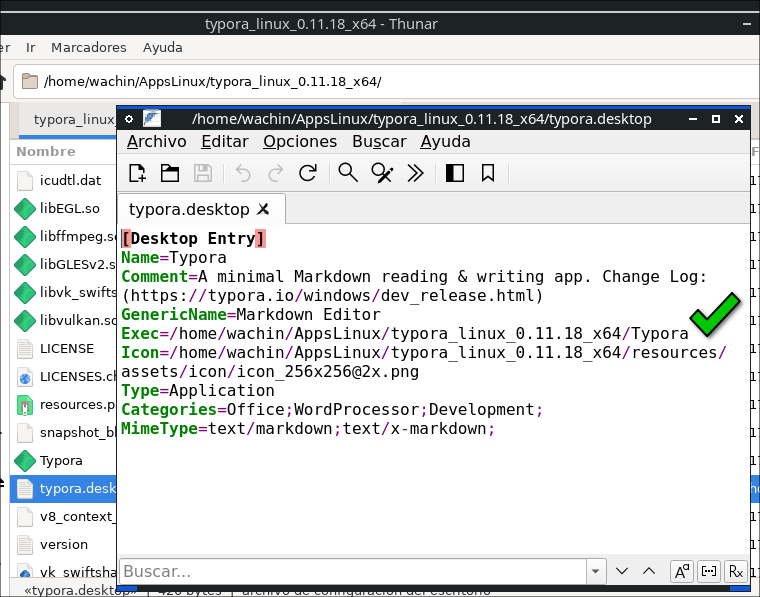
Task: Click the Thunar location path bar
Action: tap(388, 81)
